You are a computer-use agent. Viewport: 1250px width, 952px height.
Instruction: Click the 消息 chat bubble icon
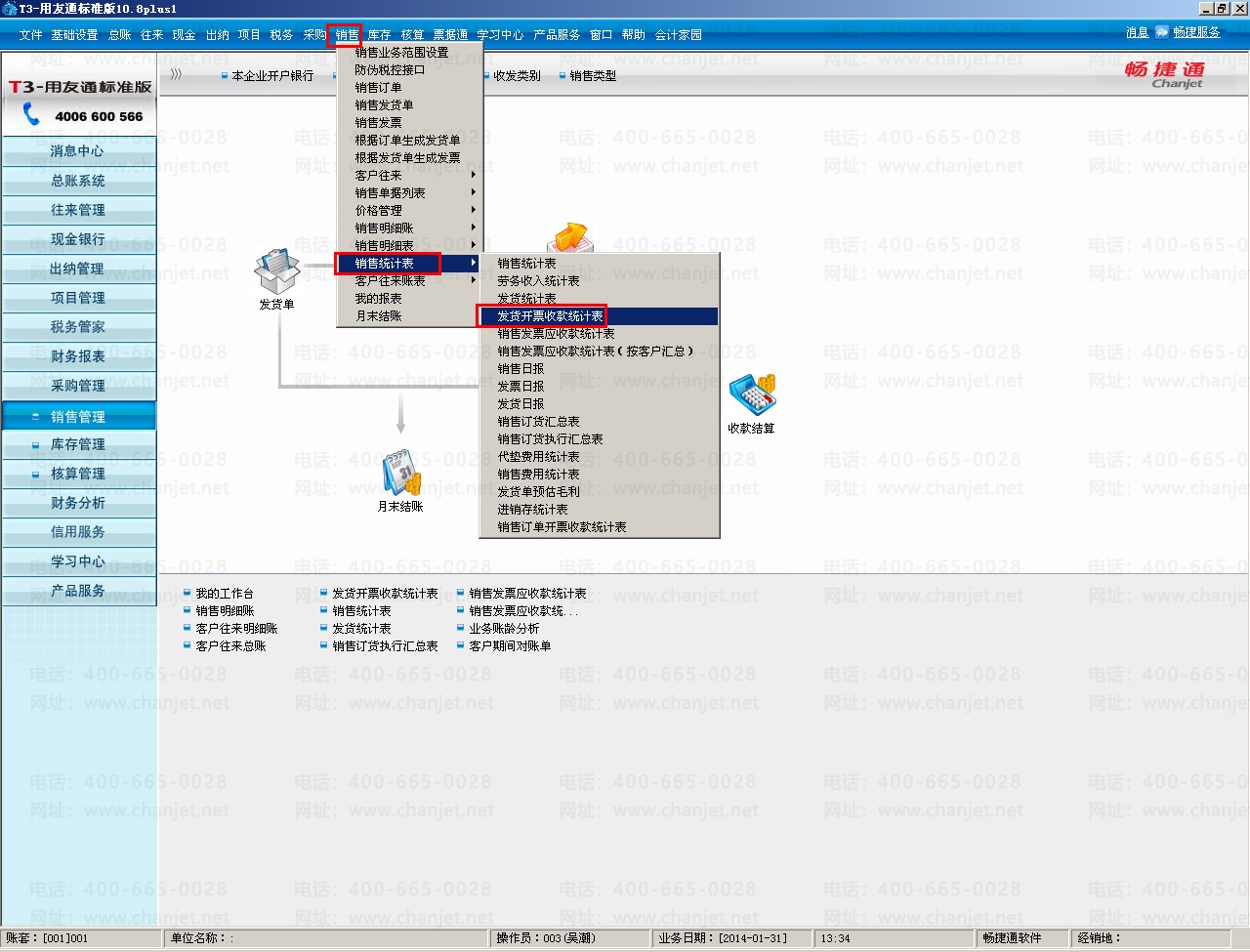click(x=1162, y=32)
